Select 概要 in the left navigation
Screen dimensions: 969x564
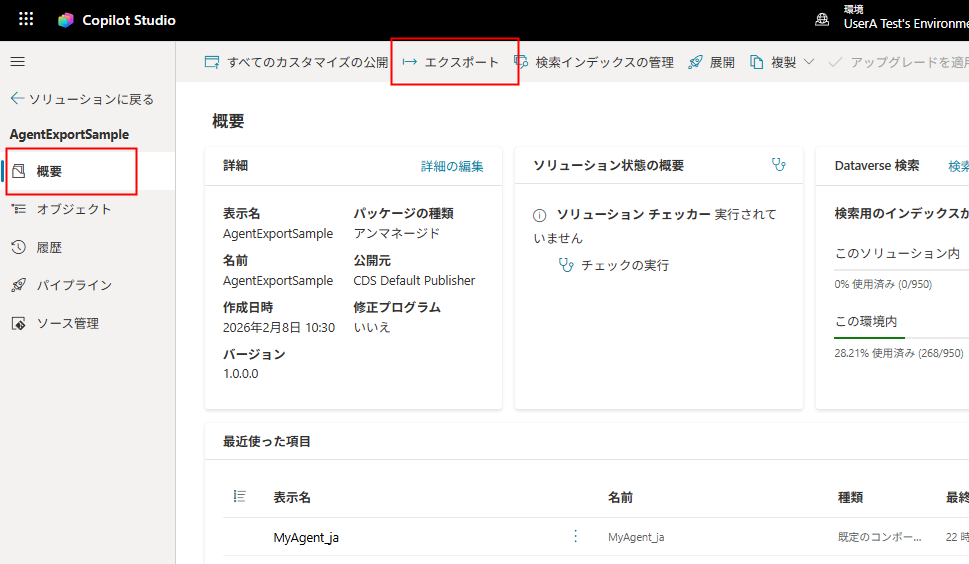(50, 171)
